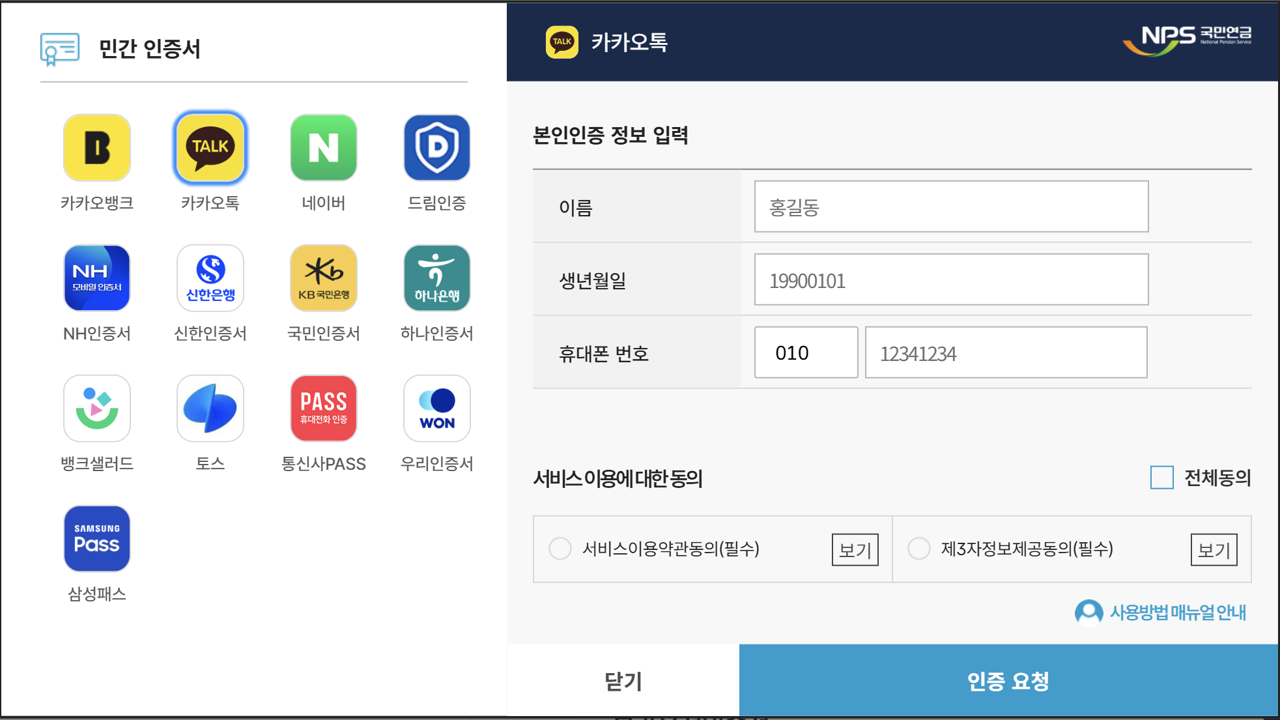The image size is (1280, 720).
Task: View the 서비스이용약관동의 terms with 보기
Action: point(855,550)
